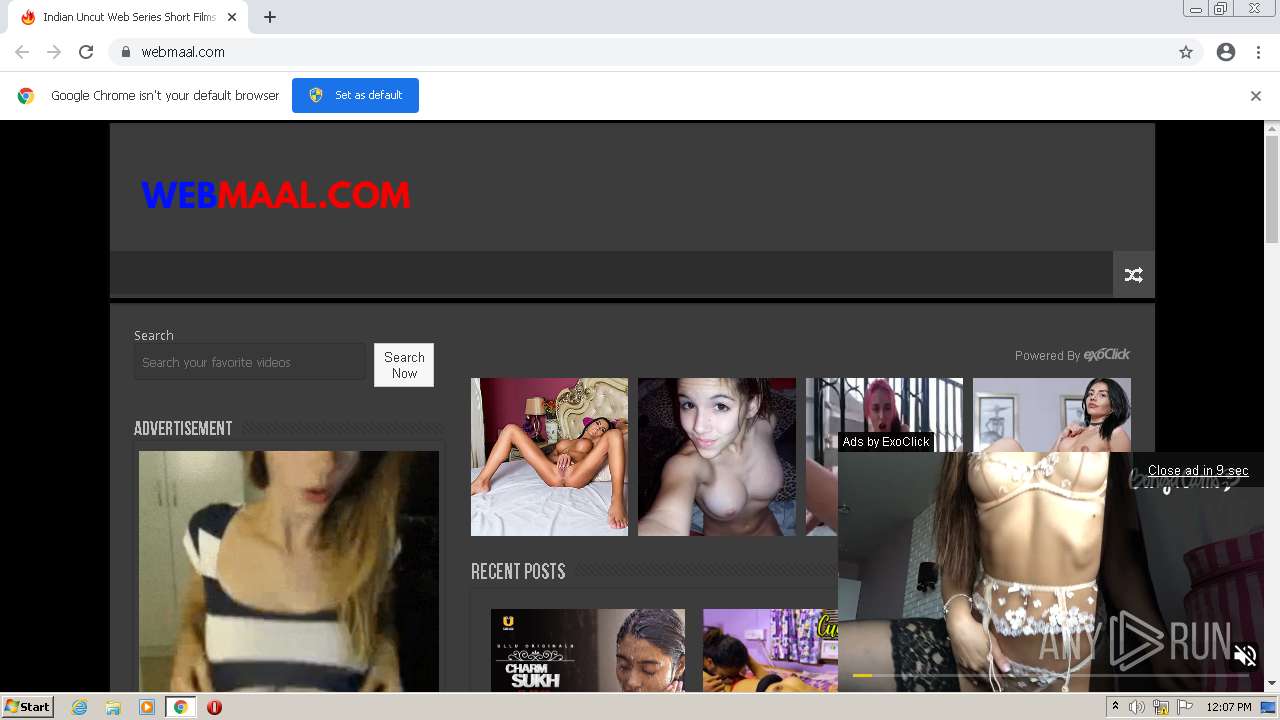Open the Chrome profile account icon
1280x720 pixels.
click(x=1226, y=52)
